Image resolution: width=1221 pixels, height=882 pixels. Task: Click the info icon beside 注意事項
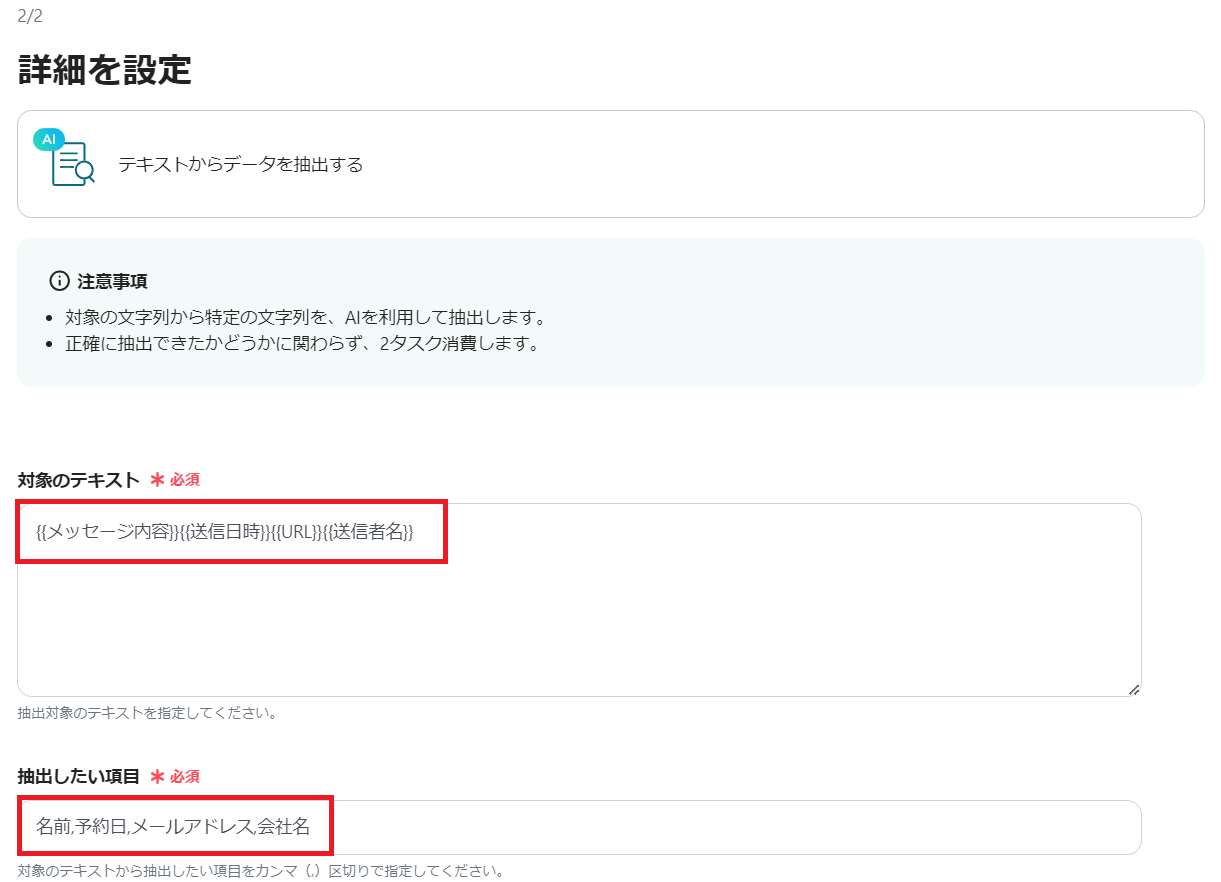click(59, 281)
